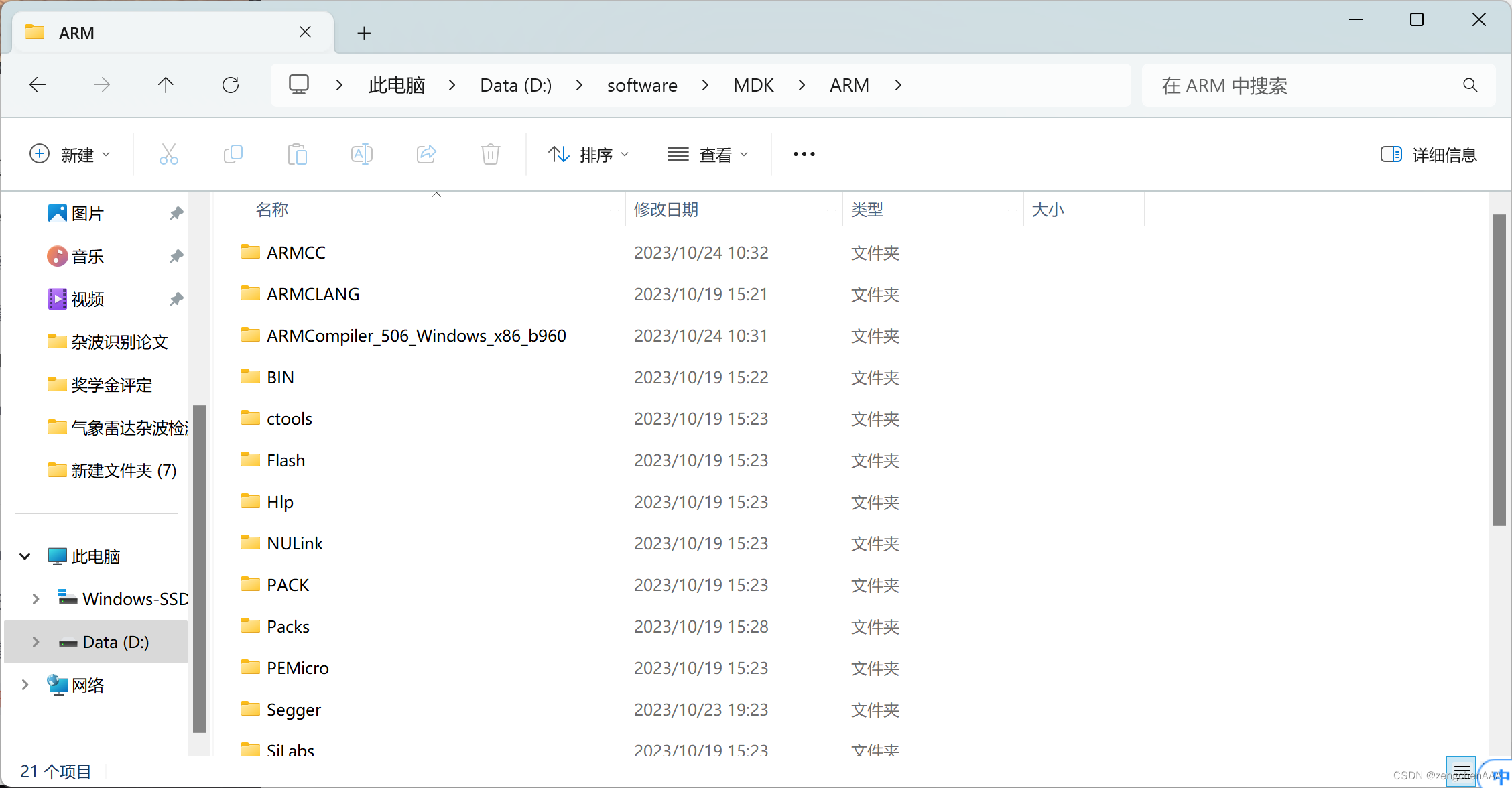Unpin the 图片 quick access item

[x=176, y=214]
